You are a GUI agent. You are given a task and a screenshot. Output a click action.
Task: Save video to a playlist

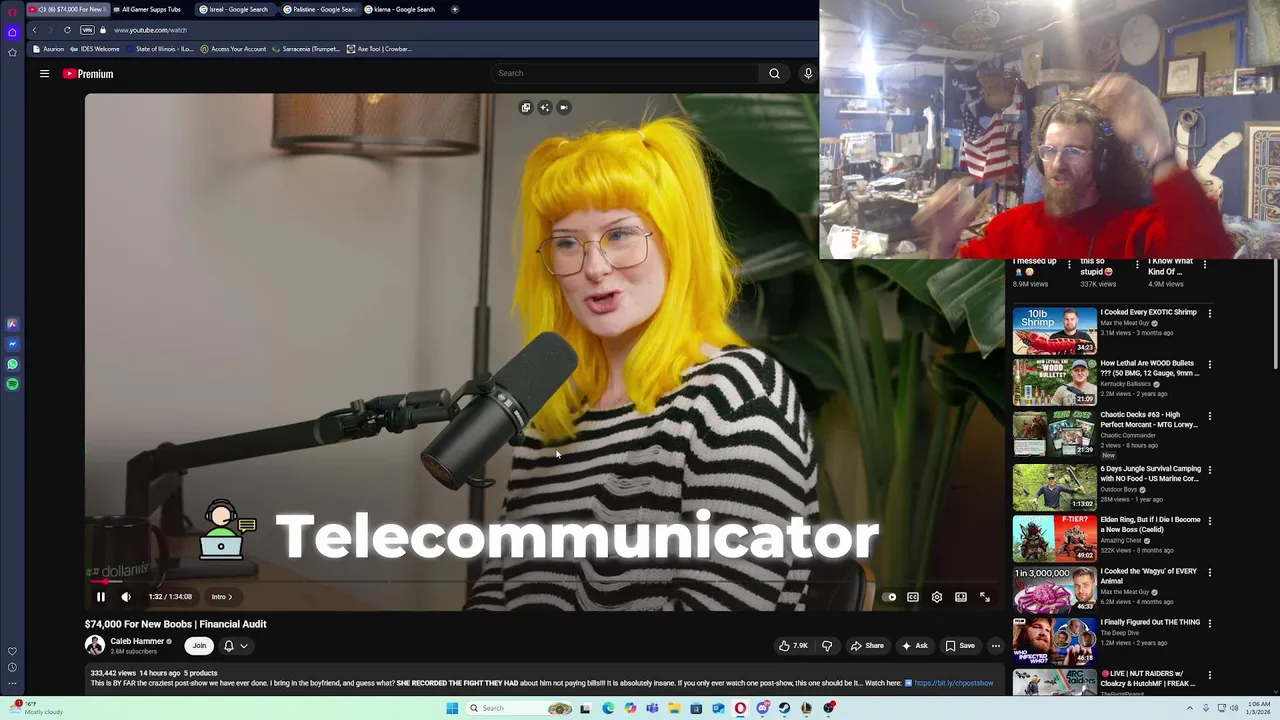[x=960, y=646]
